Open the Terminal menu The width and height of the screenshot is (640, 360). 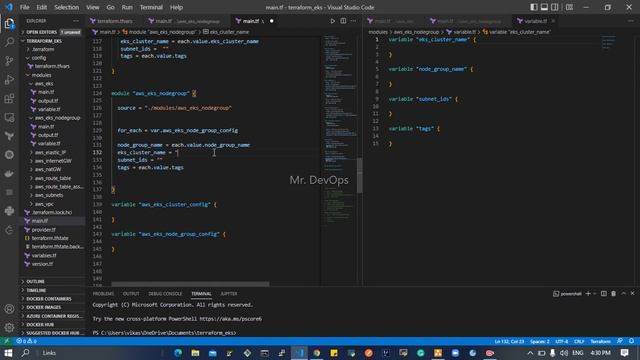point(151,7)
